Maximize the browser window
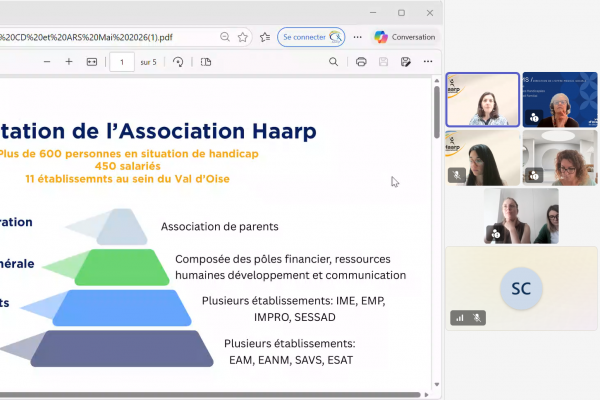600x400 pixels. tap(401, 13)
